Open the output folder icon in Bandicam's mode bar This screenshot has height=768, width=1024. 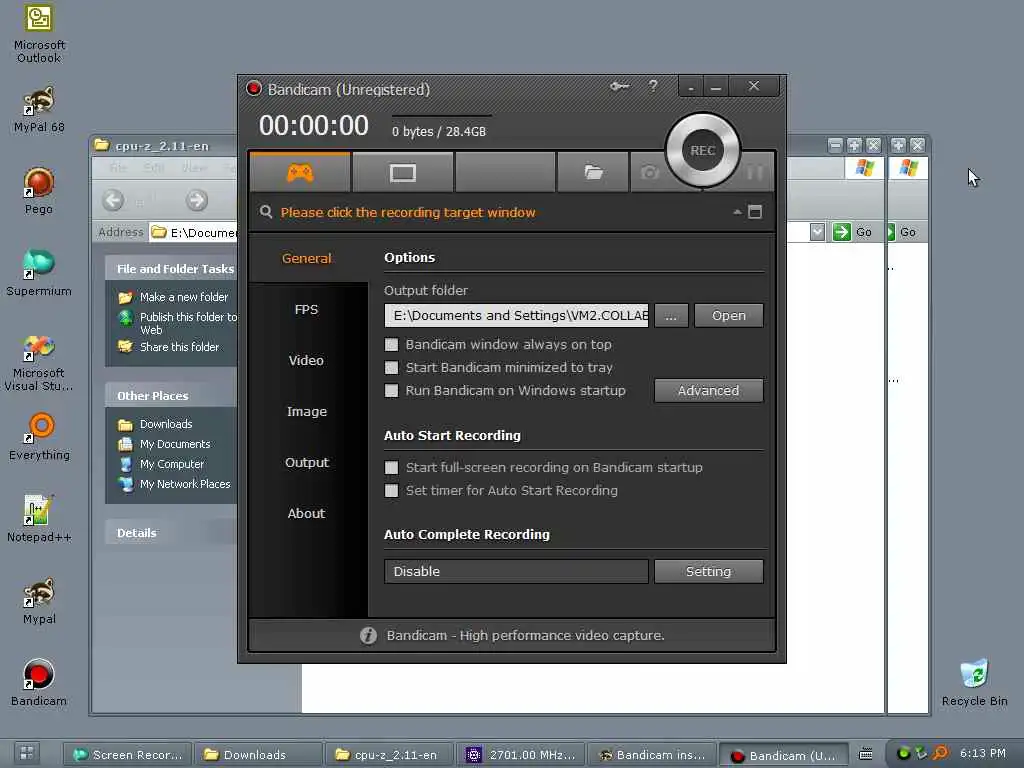(593, 172)
